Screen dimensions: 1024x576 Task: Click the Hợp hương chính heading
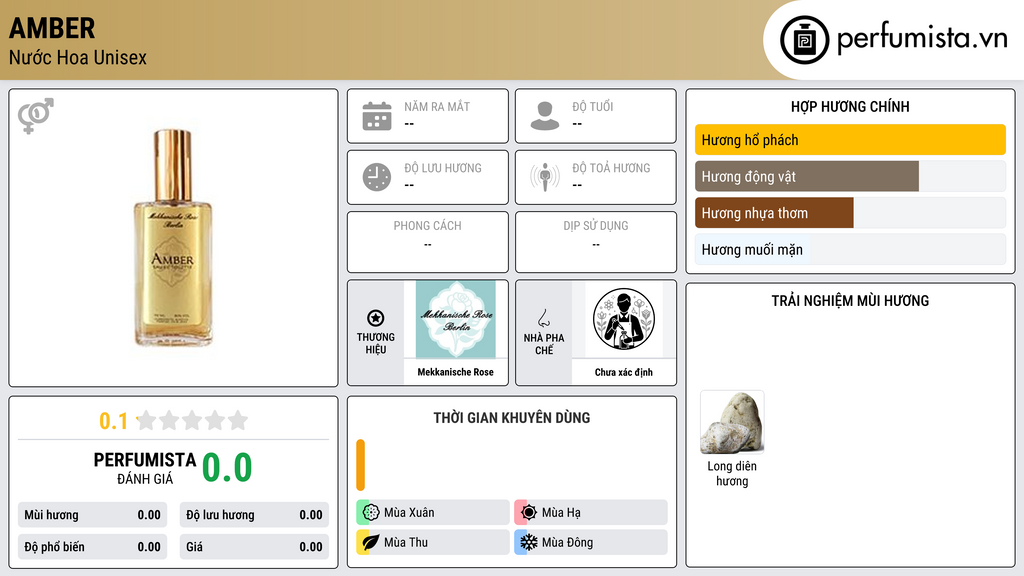[x=850, y=106]
